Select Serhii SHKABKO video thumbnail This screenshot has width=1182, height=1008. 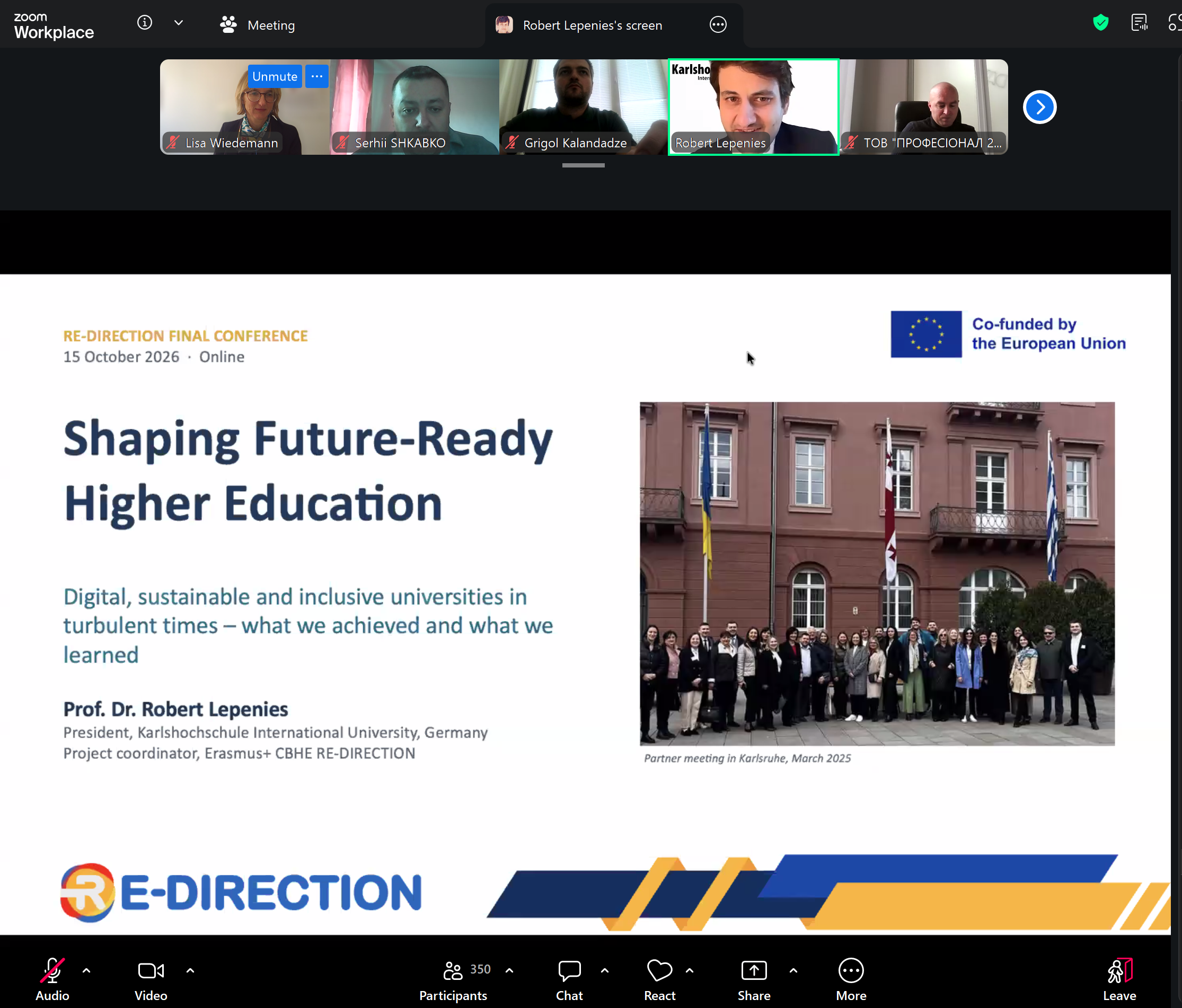pyautogui.click(x=414, y=107)
